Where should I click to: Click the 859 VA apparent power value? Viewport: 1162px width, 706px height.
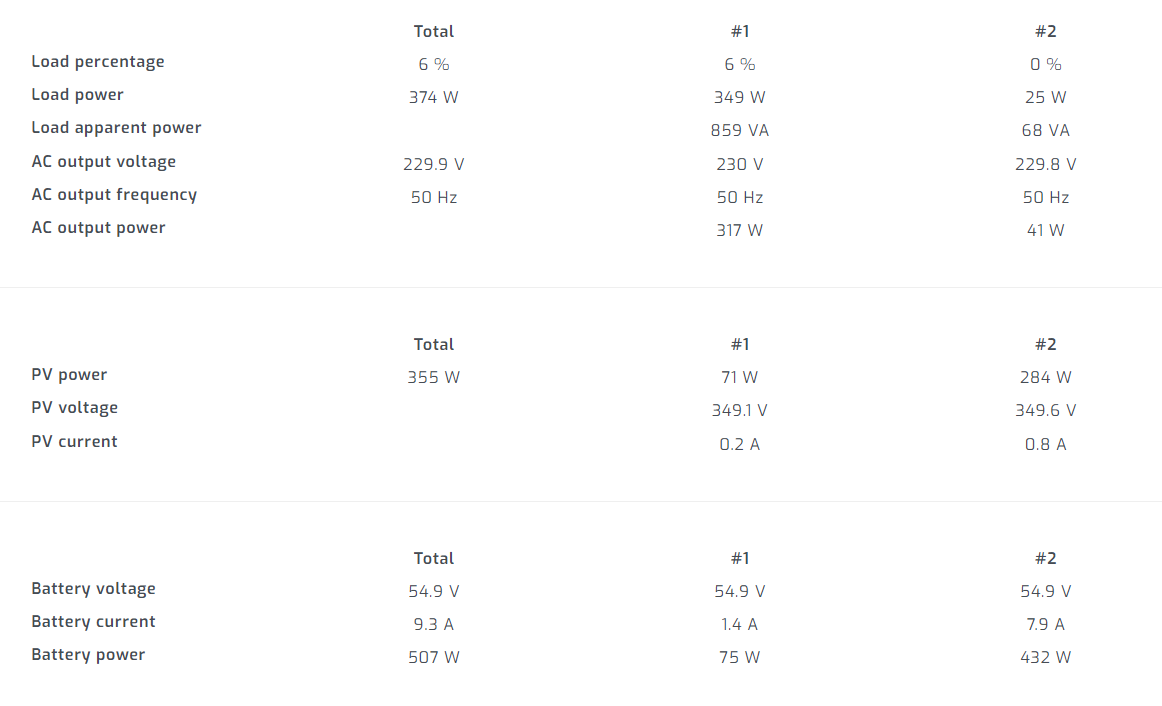tap(740, 131)
